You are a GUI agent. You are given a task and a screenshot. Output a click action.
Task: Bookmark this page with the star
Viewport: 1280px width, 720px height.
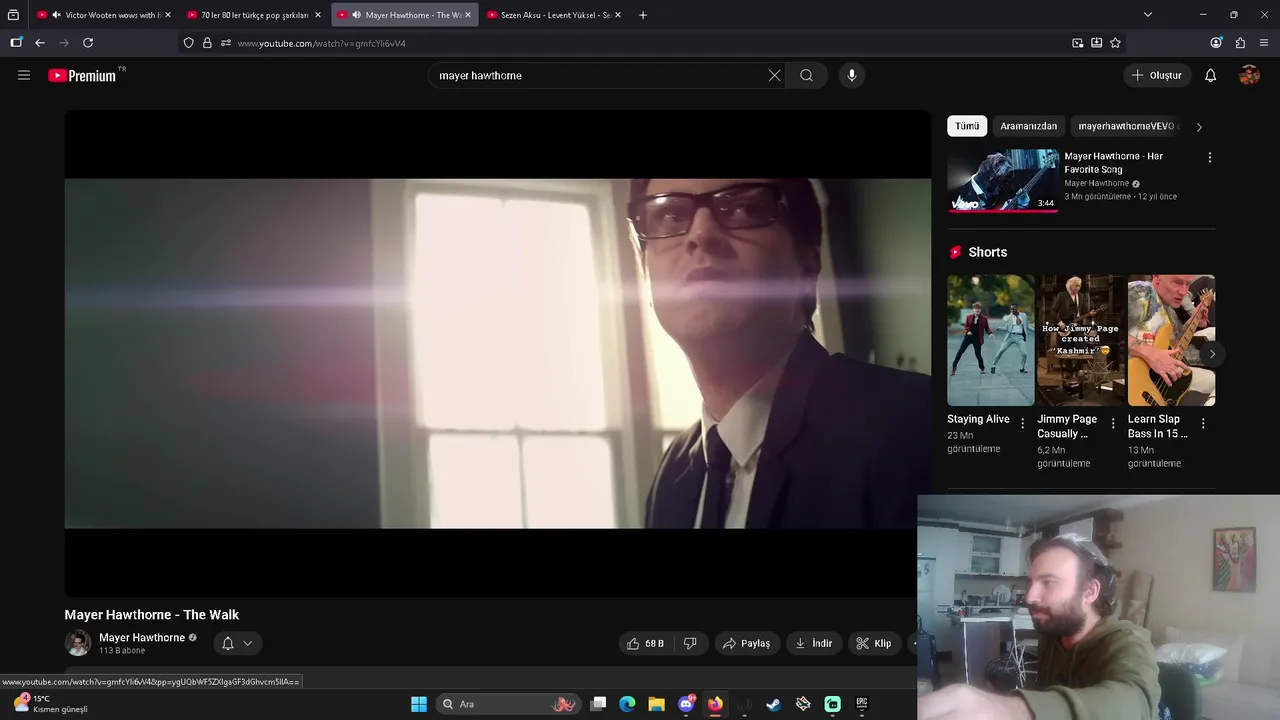[x=1115, y=43]
